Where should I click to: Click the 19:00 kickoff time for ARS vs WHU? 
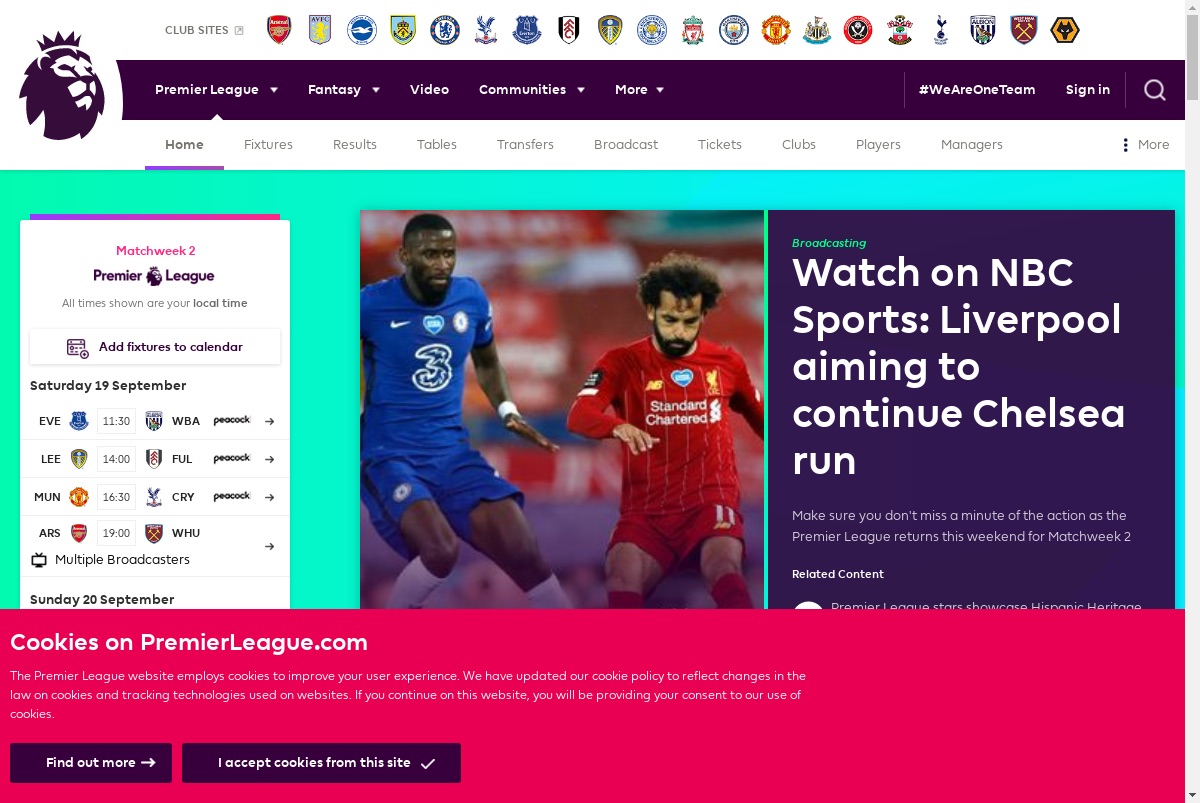pos(116,533)
